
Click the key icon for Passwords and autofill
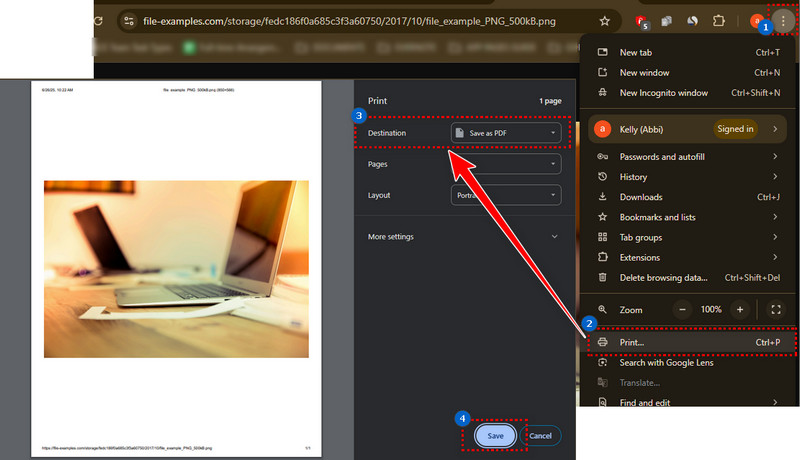[x=603, y=157]
